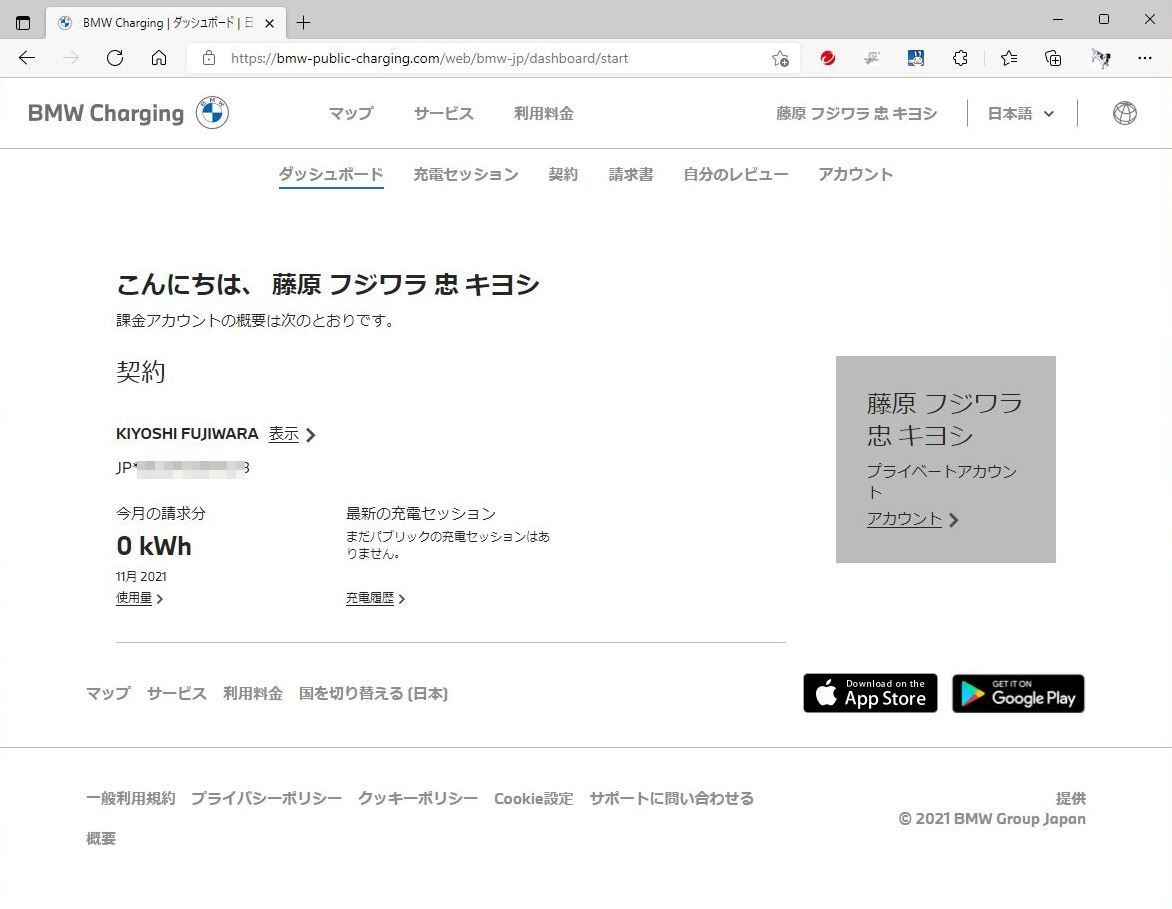Screen dimensions: 1172x909
Task: Open browser Settings and more menu
Action: tap(1144, 58)
